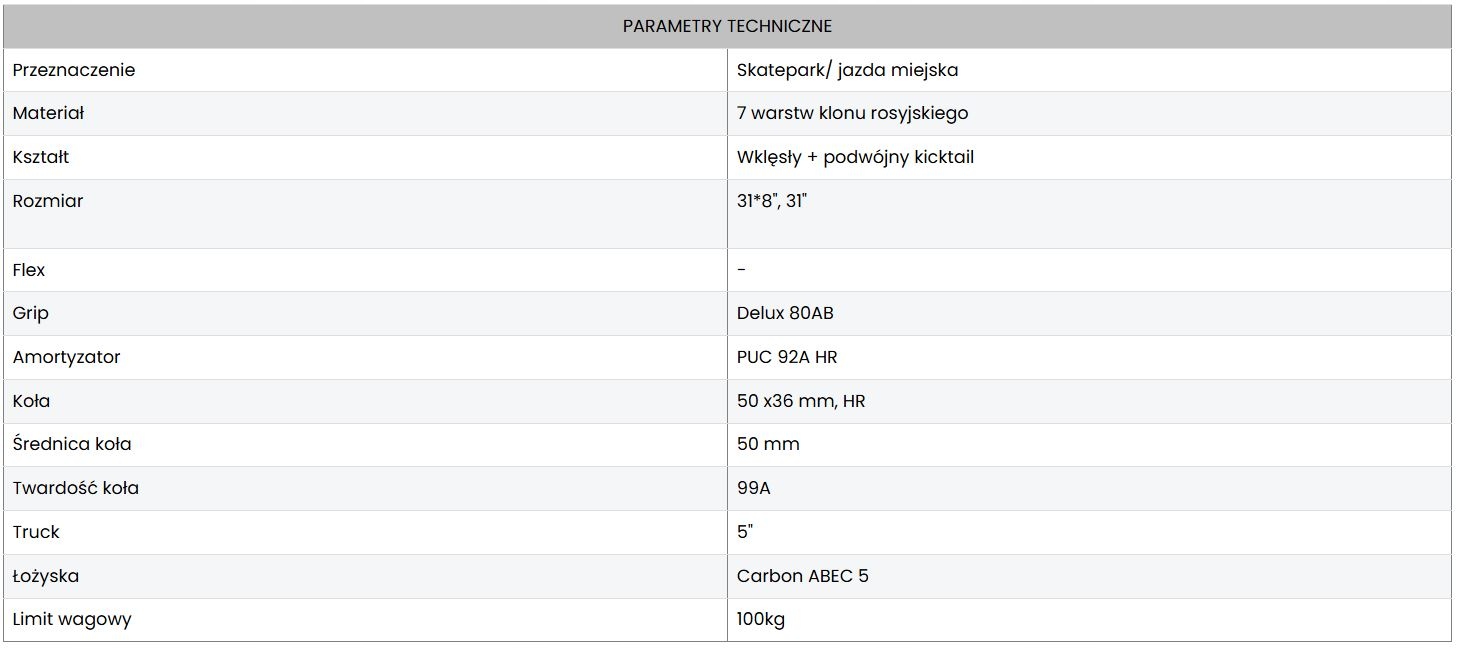Viewport: 1459px width, 648px height.
Task: Select the Delux 80AB value
Action: click(785, 313)
